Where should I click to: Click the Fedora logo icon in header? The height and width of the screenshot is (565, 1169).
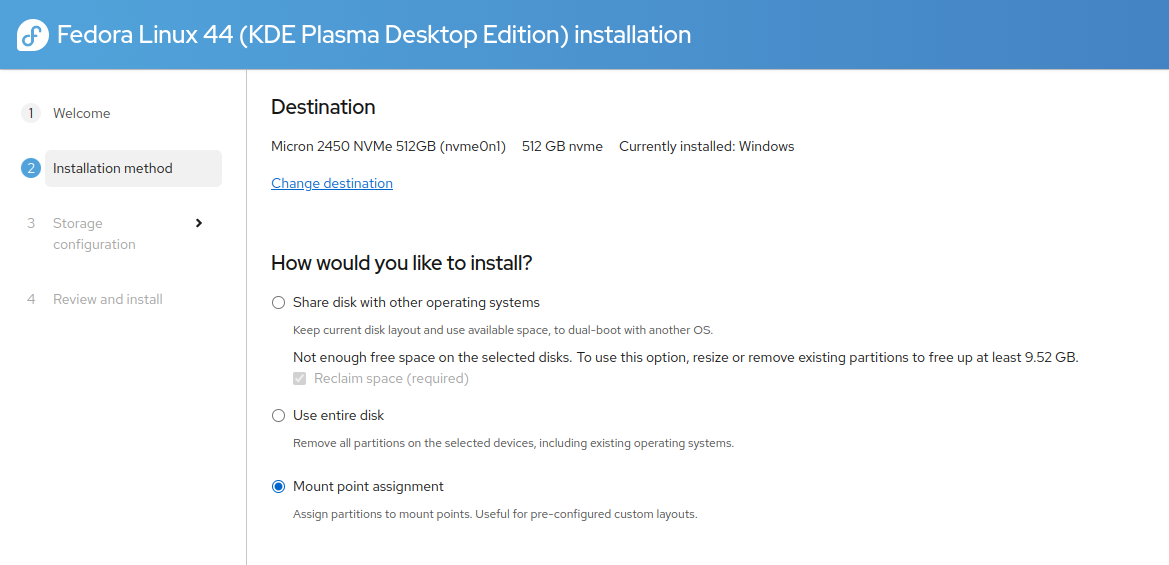click(33, 35)
